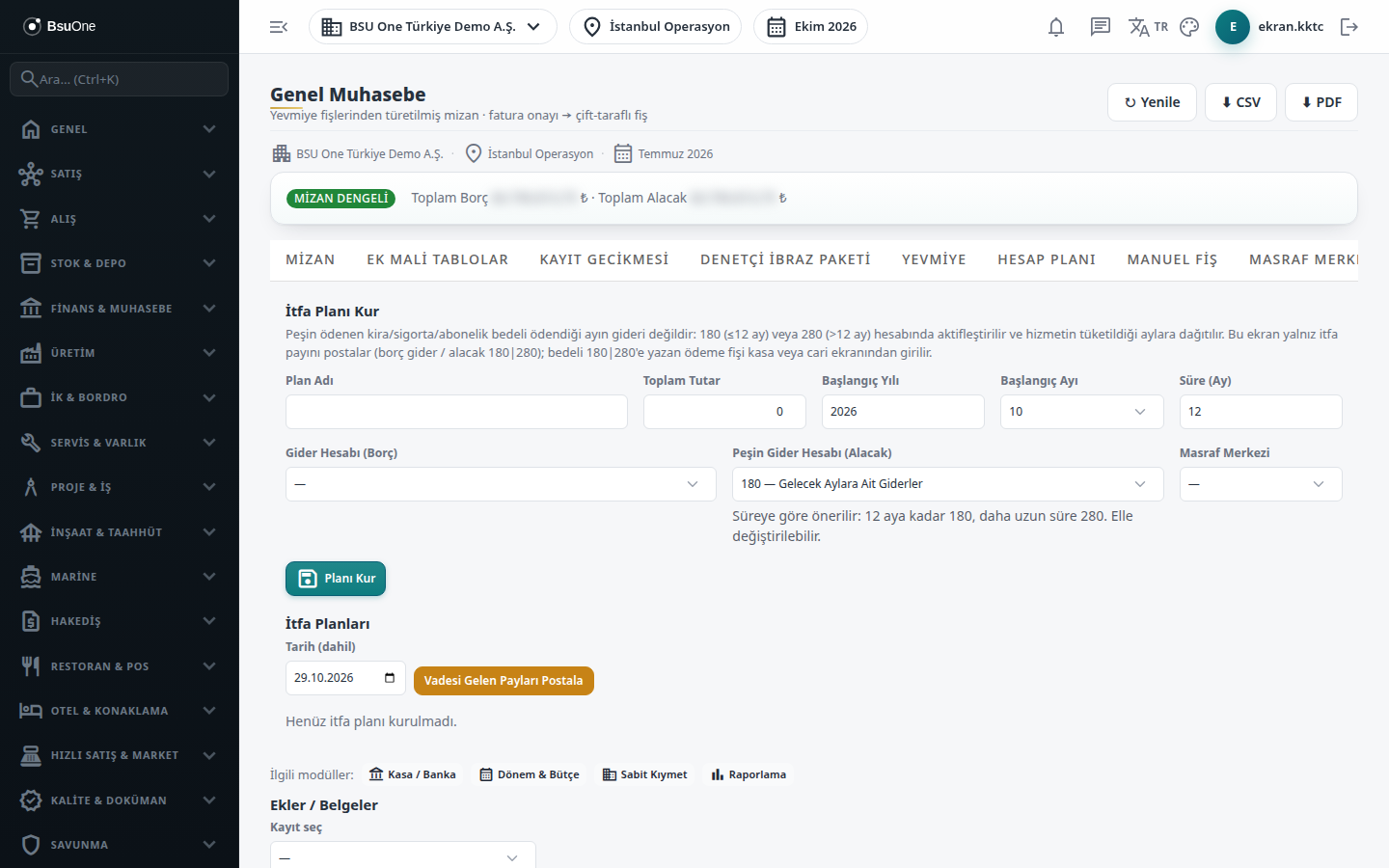Focus the Plan Adı input field
Viewport: 1389px width, 868px height.
tap(456, 412)
